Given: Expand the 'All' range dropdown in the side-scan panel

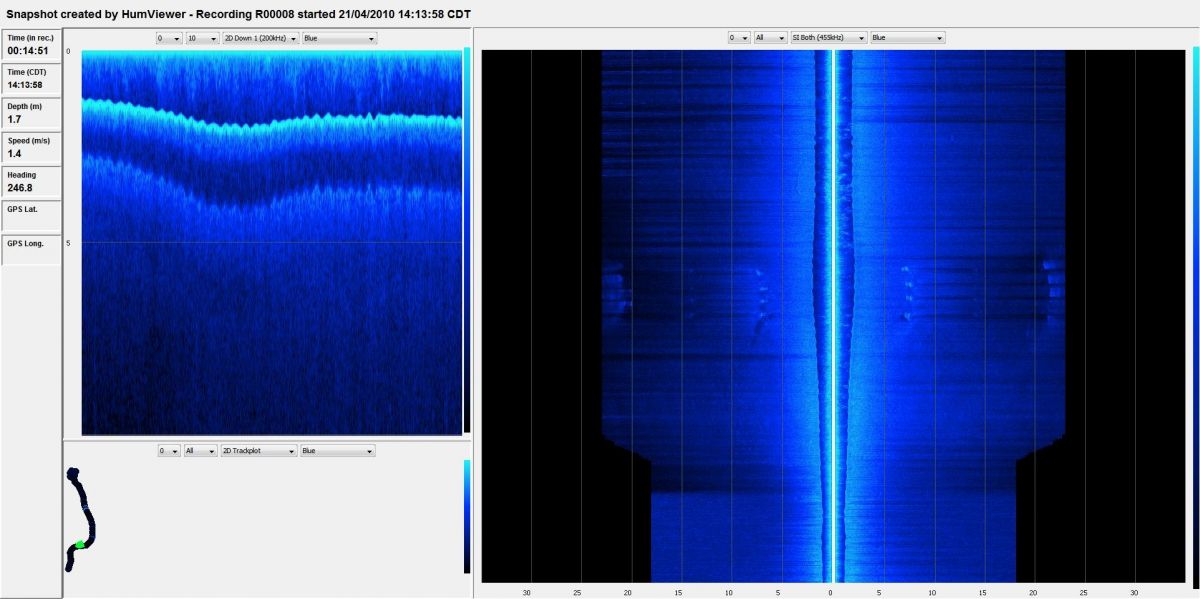Looking at the screenshot, I should 769,38.
